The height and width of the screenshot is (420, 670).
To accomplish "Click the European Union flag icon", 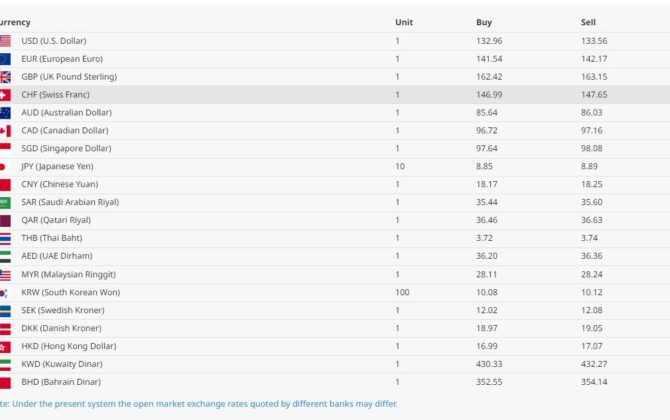I will [5, 59].
